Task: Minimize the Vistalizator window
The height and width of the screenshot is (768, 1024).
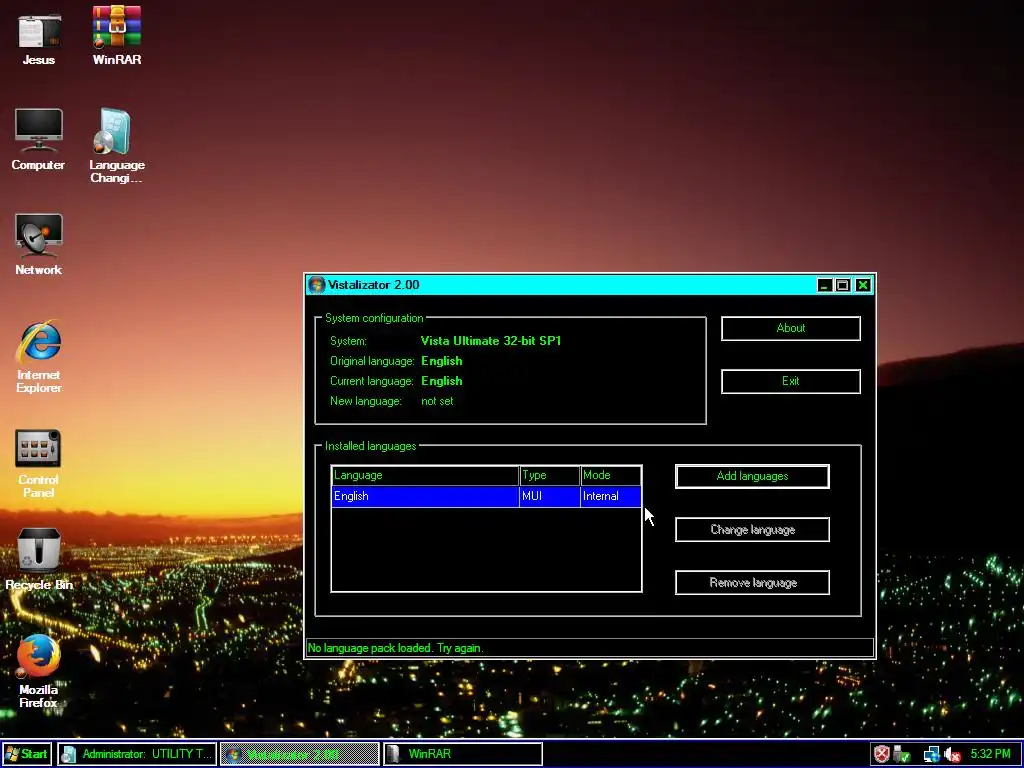Action: coord(825,285)
